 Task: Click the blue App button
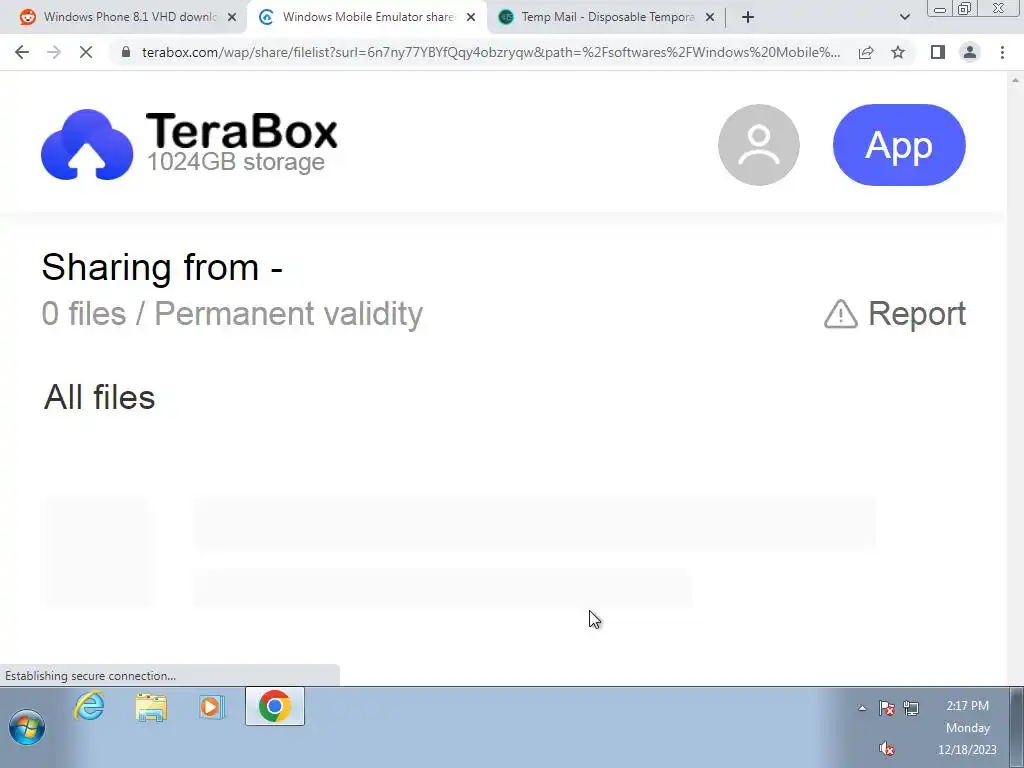pos(899,144)
